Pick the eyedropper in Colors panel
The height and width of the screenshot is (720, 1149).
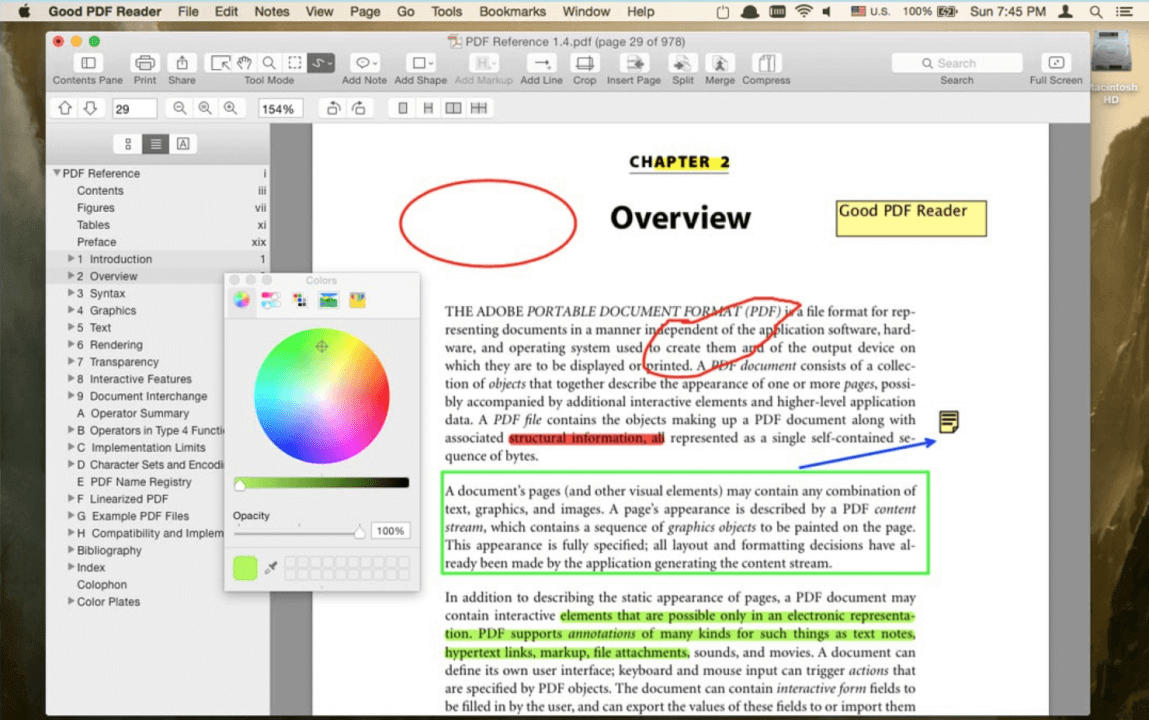pyautogui.click(x=270, y=568)
